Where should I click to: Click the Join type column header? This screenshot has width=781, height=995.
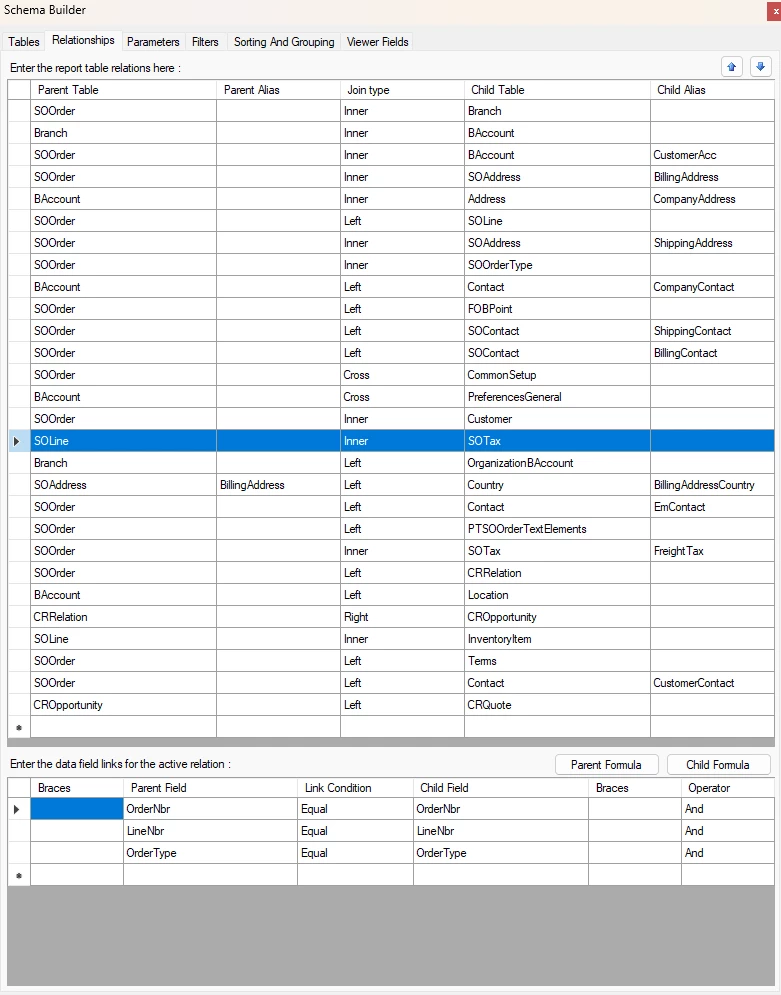point(402,90)
